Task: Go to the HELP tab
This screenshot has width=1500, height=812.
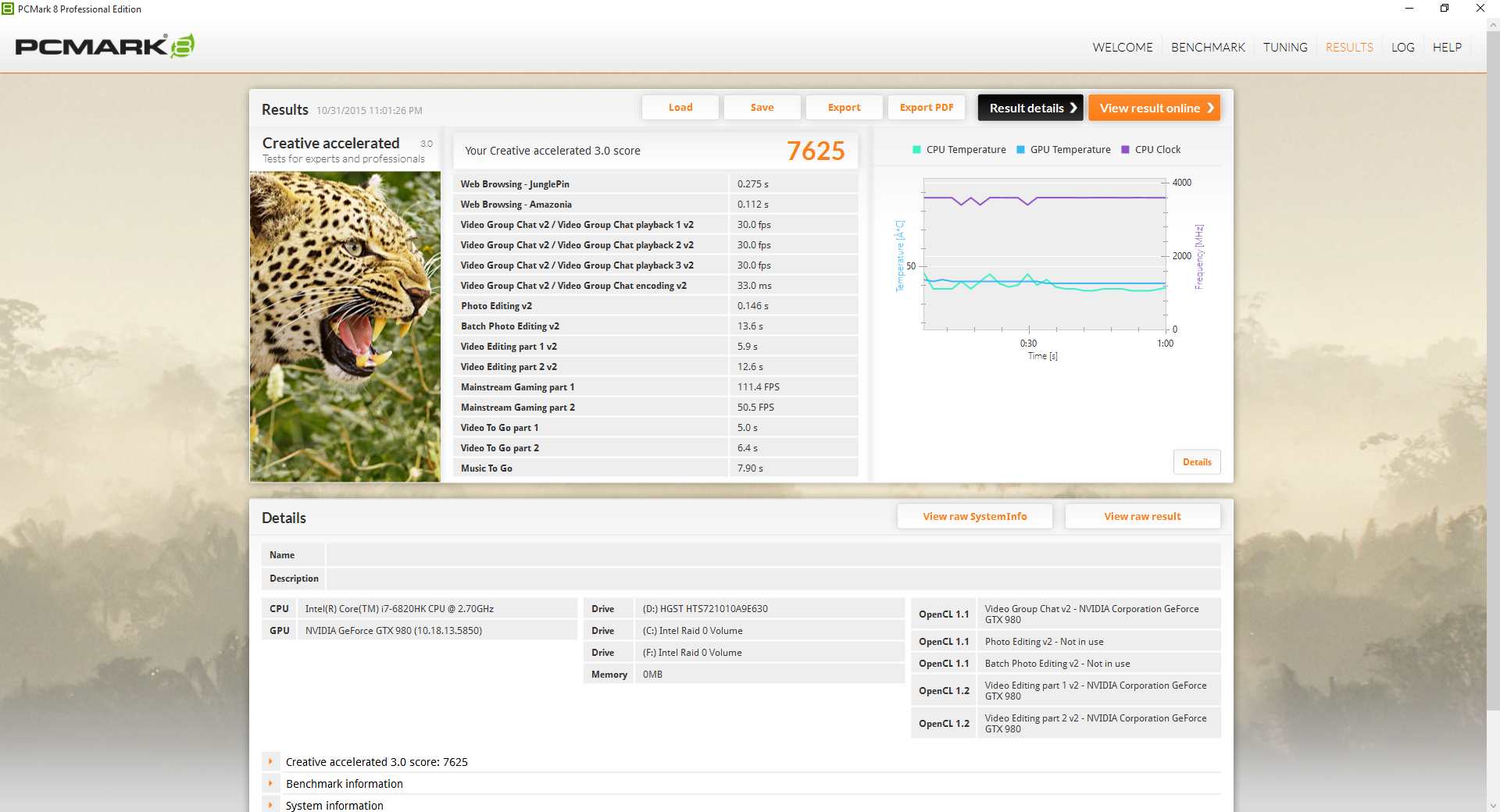Action: coord(1447,48)
